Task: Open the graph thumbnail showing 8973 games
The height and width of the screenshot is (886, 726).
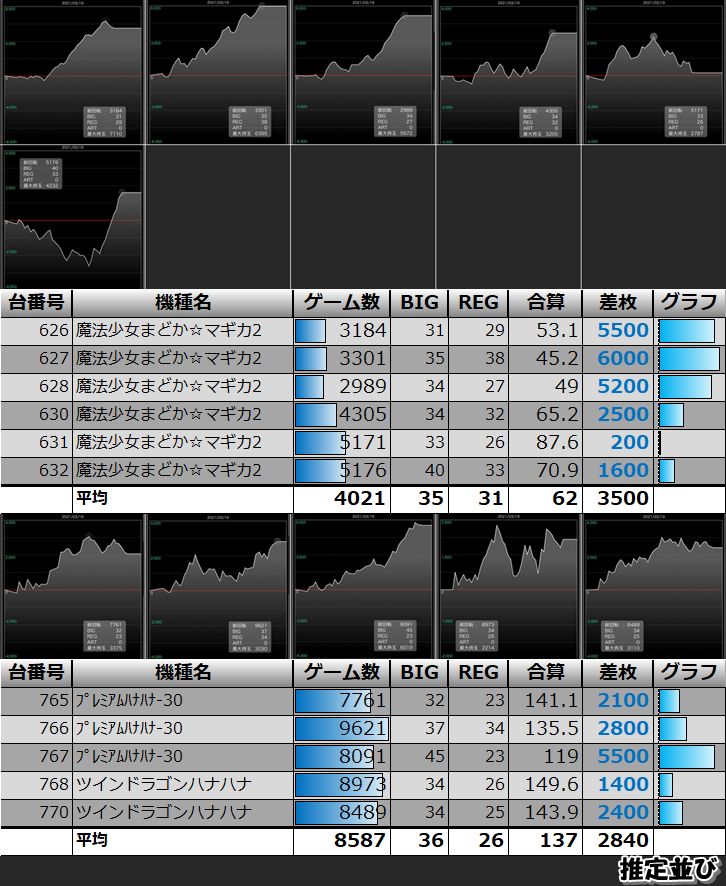Action: [x=508, y=587]
